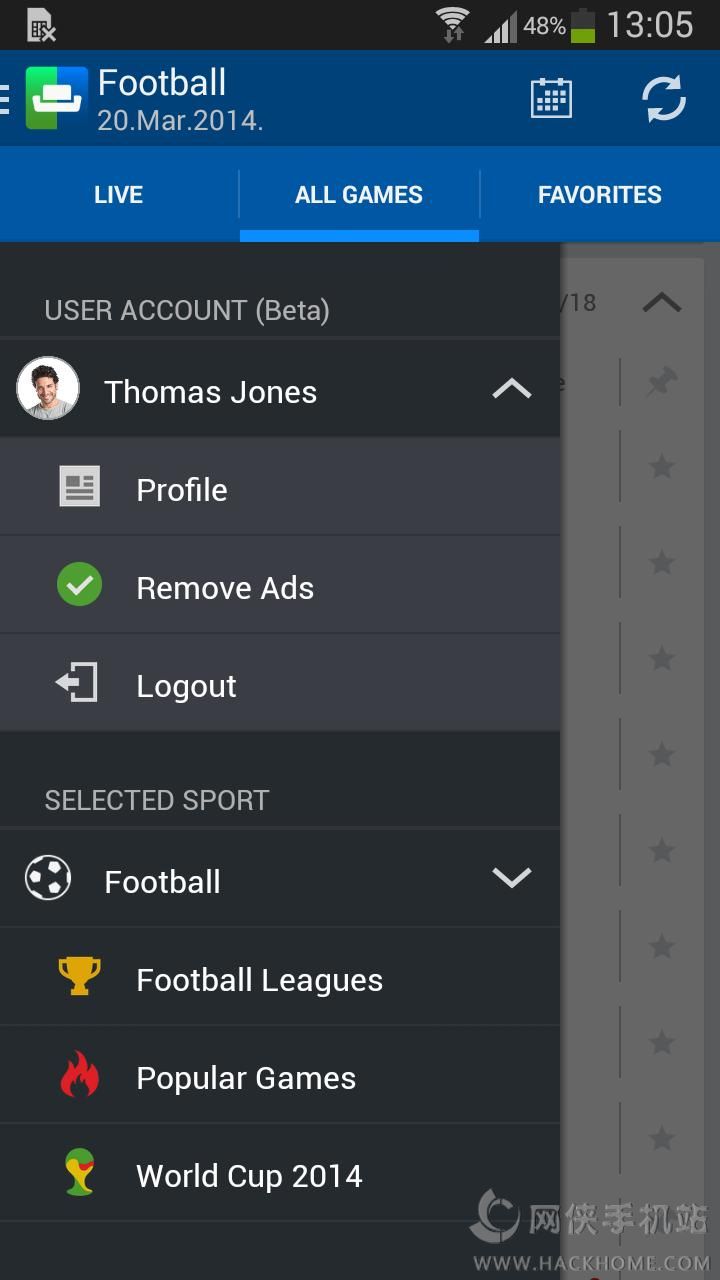
Task: Collapse the Thomas Jones account section
Action: (x=512, y=389)
